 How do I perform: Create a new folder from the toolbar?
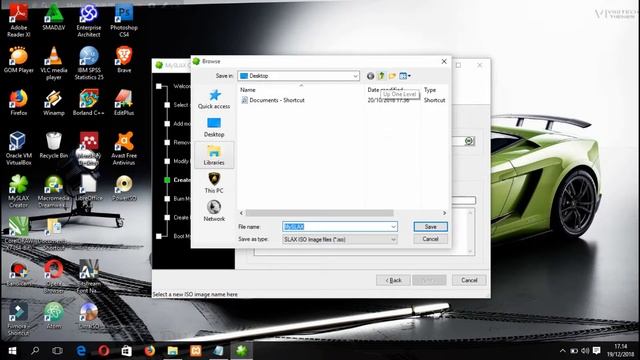point(392,76)
